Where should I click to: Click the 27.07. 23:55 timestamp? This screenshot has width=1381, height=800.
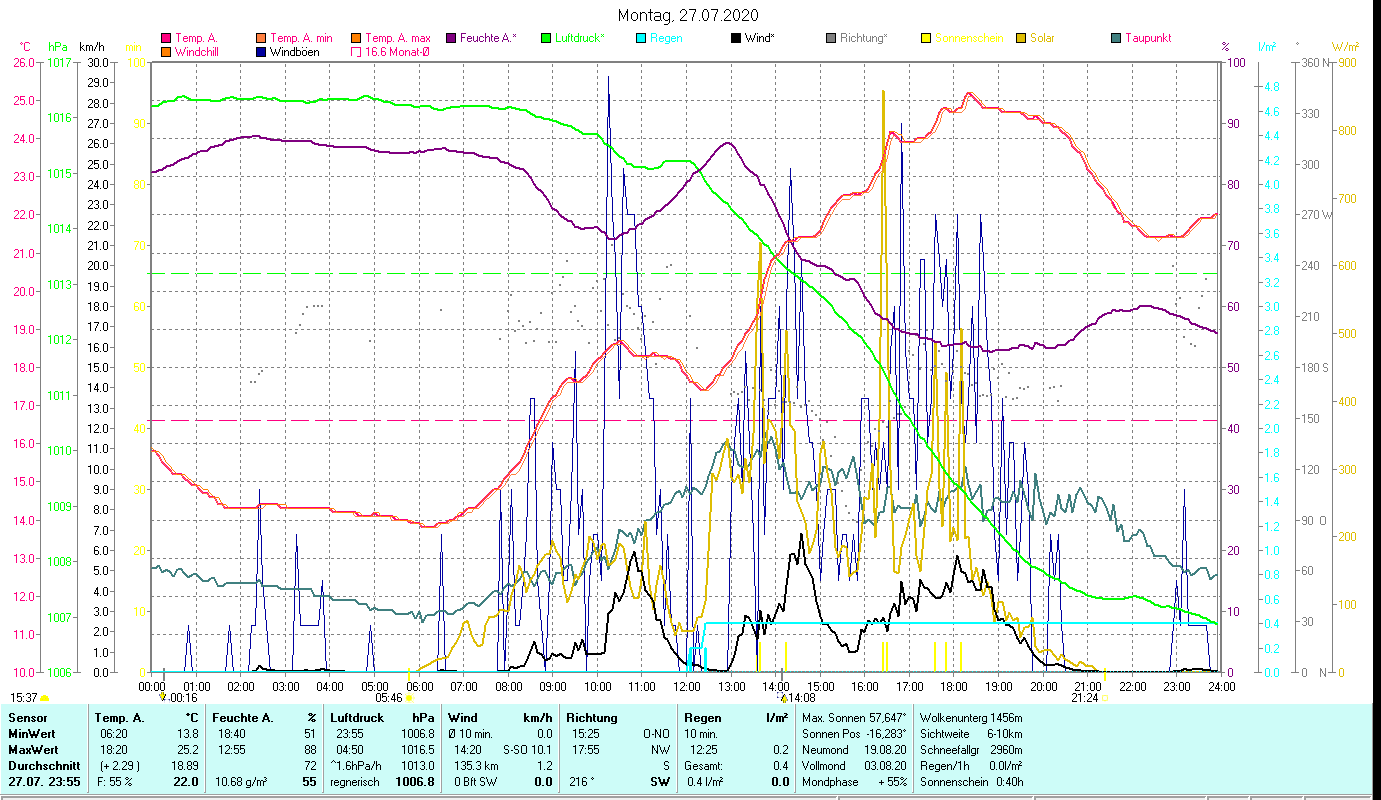click(x=44, y=782)
